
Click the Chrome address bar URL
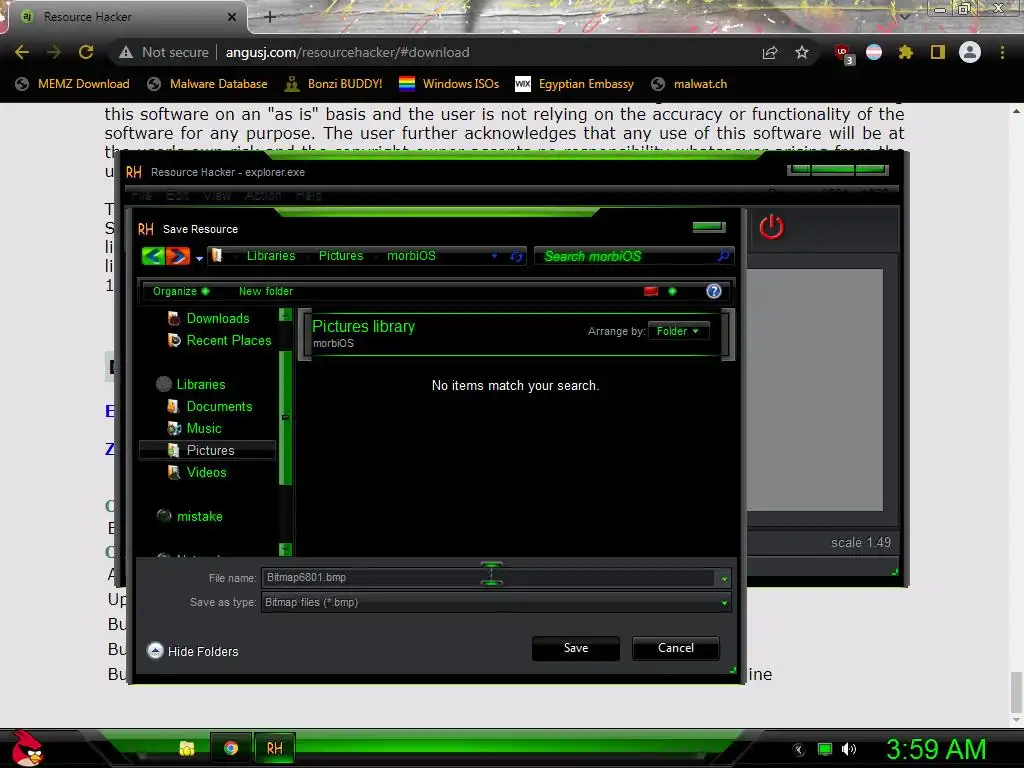click(x=347, y=52)
